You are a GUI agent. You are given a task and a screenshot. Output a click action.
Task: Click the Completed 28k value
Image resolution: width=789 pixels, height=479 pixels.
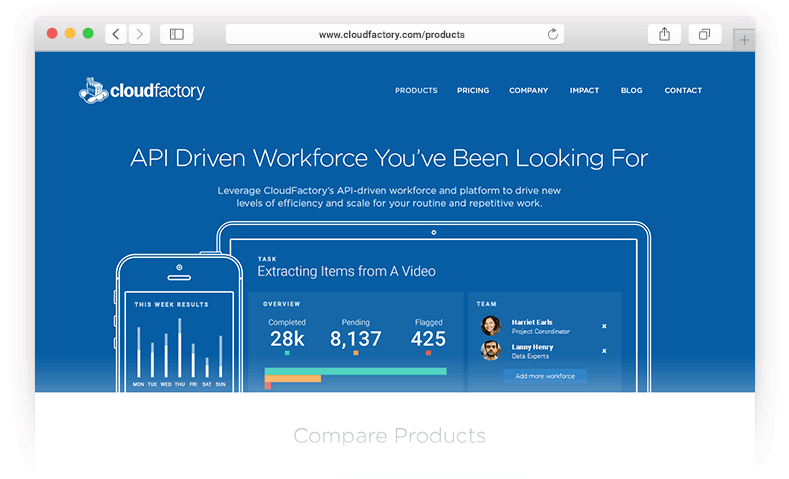(x=287, y=339)
